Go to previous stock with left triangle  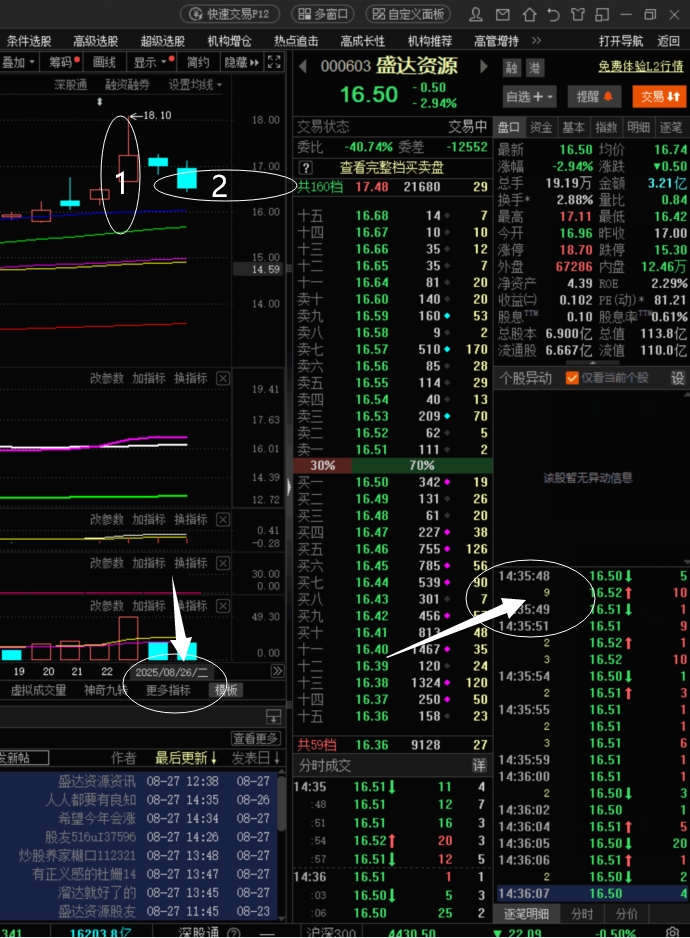(x=303, y=66)
